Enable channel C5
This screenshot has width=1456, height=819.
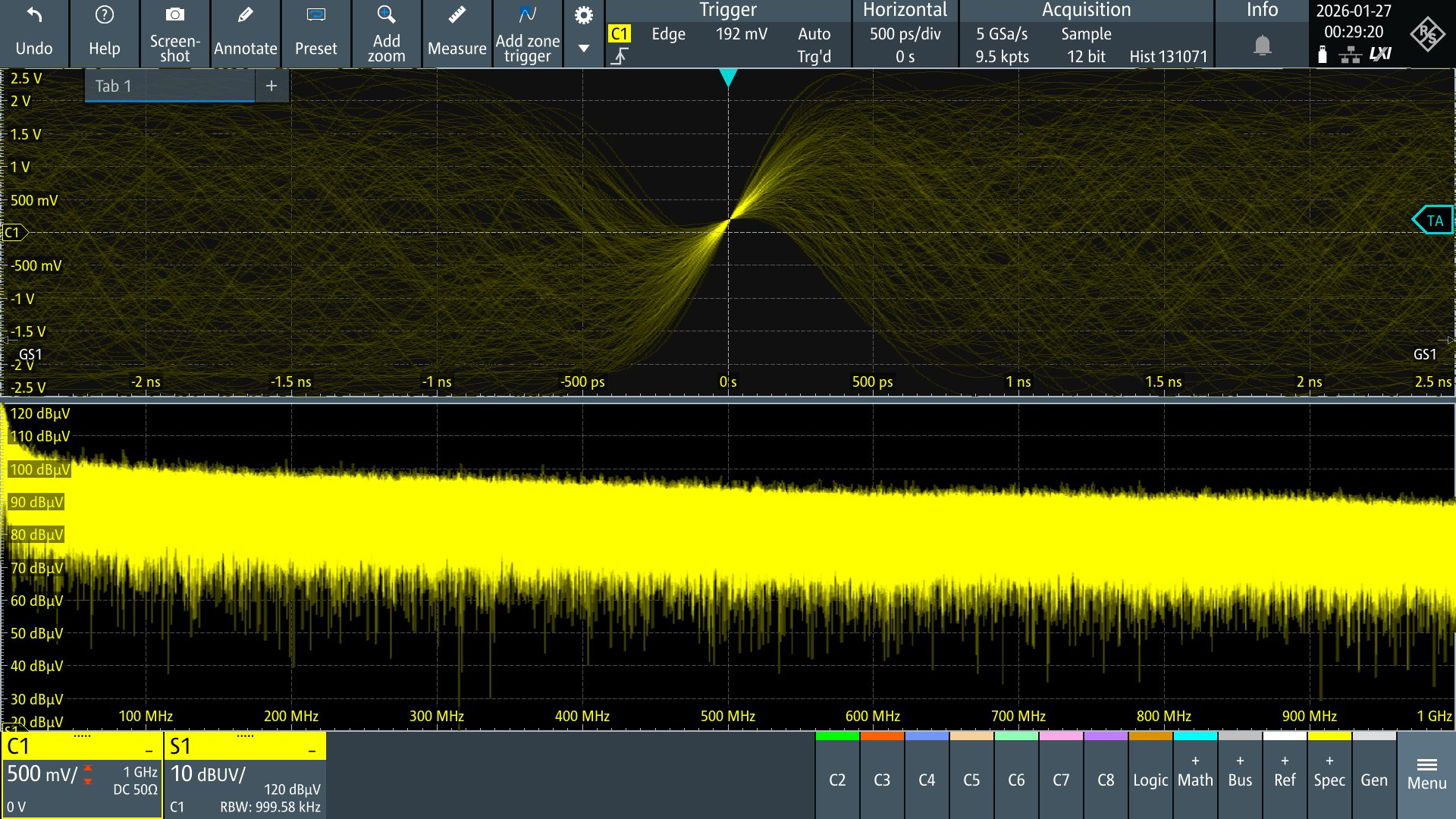971,780
